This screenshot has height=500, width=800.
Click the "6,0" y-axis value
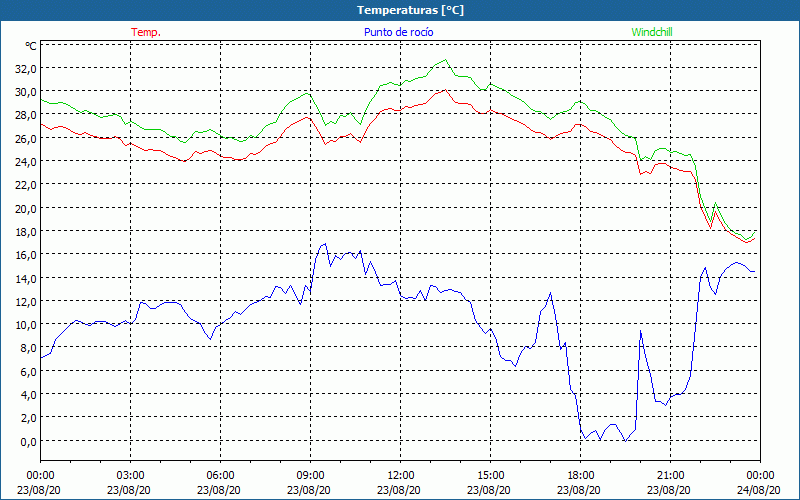[29, 371]
